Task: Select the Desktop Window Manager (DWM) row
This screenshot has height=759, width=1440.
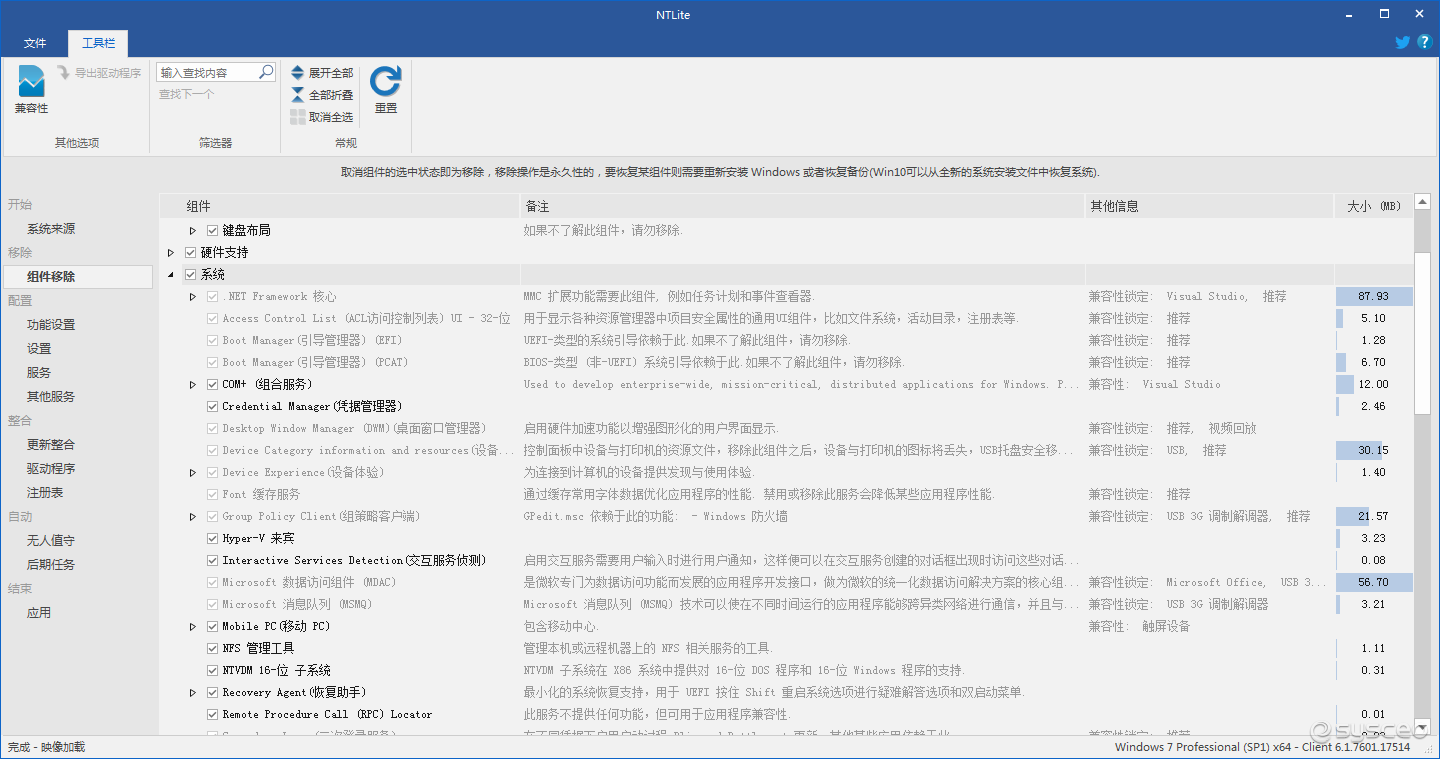Action: [786, 429]
